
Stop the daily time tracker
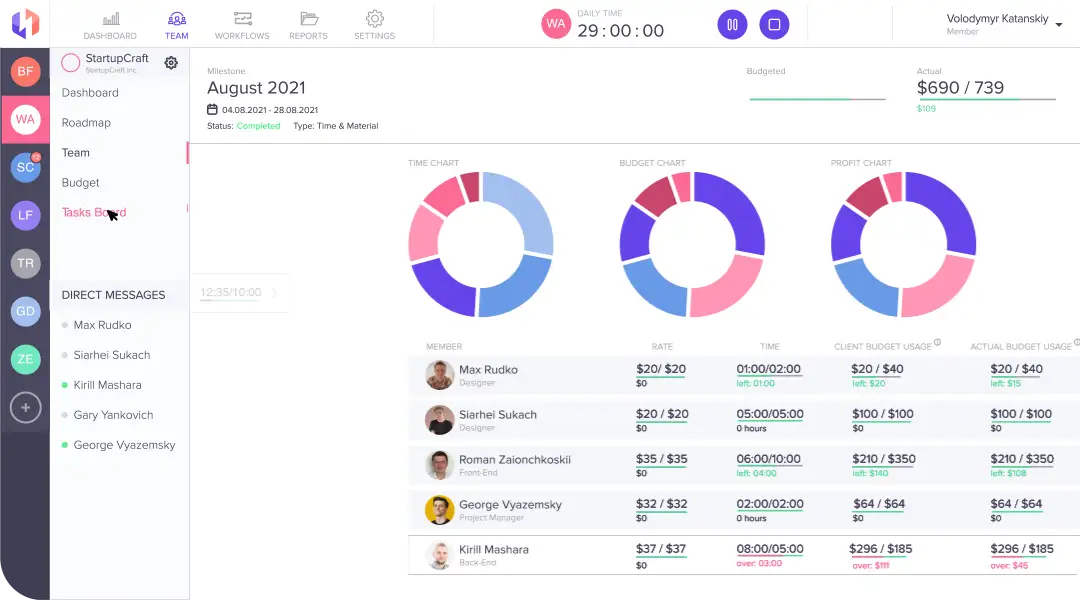coord(774,25)
